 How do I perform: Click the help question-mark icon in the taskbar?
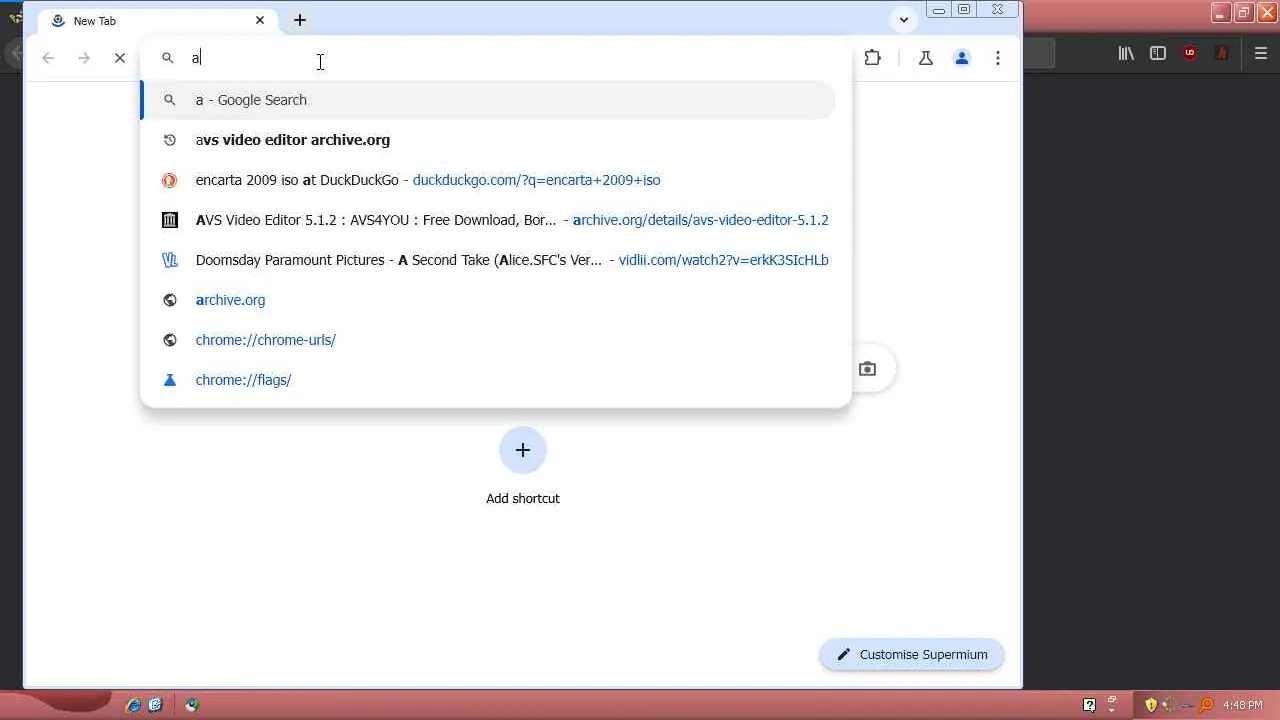tap(1090, 705)
